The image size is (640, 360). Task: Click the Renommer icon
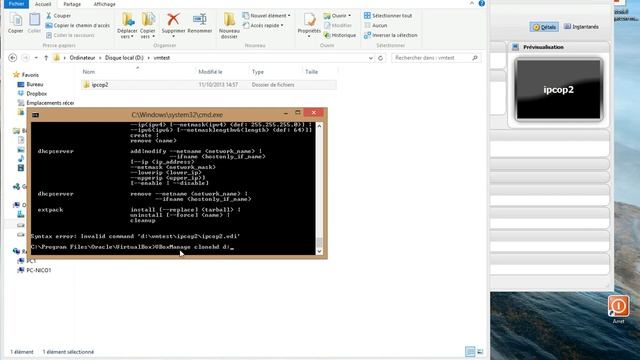(200, 20)
